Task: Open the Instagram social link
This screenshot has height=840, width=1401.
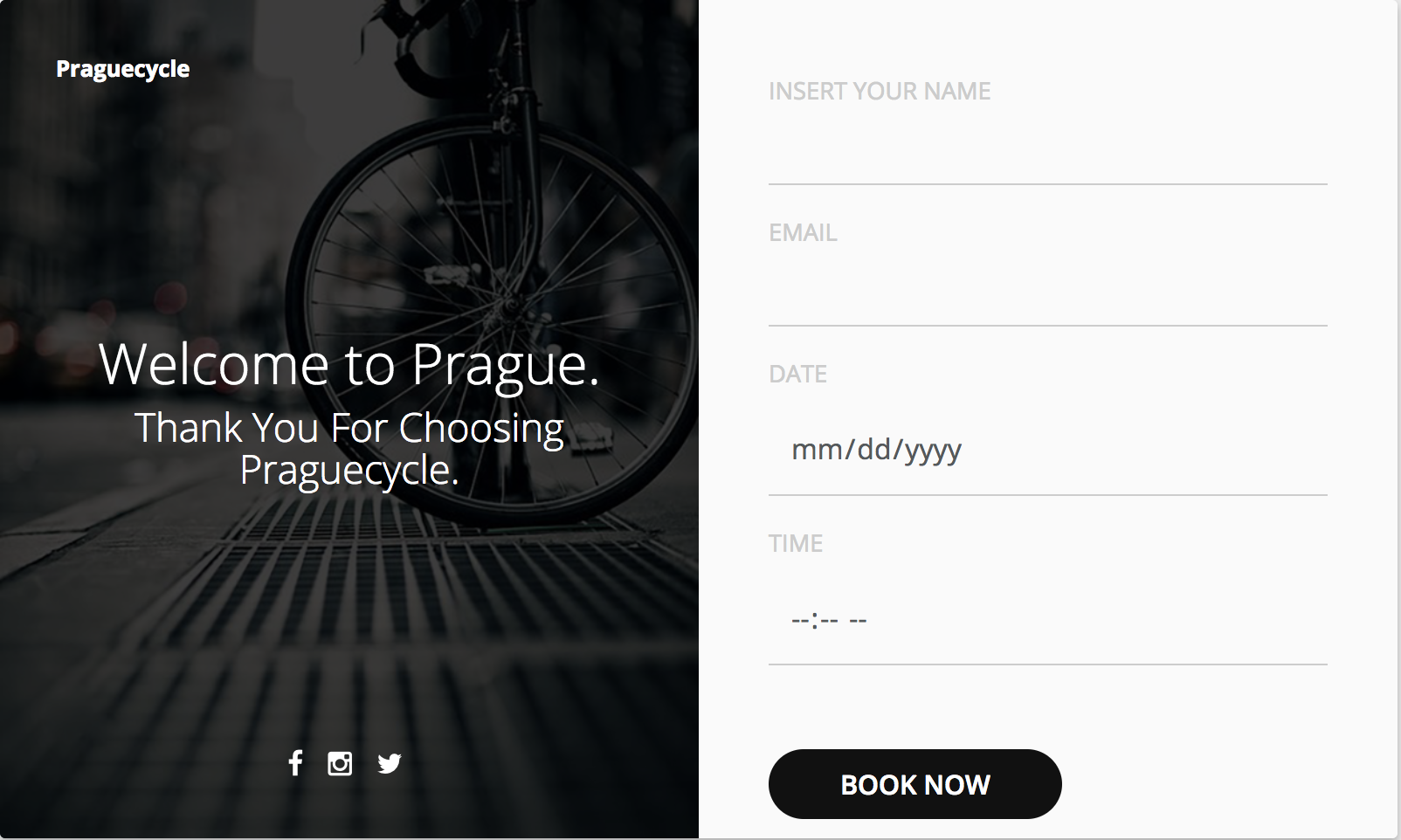Action: (x=340, y=764)
